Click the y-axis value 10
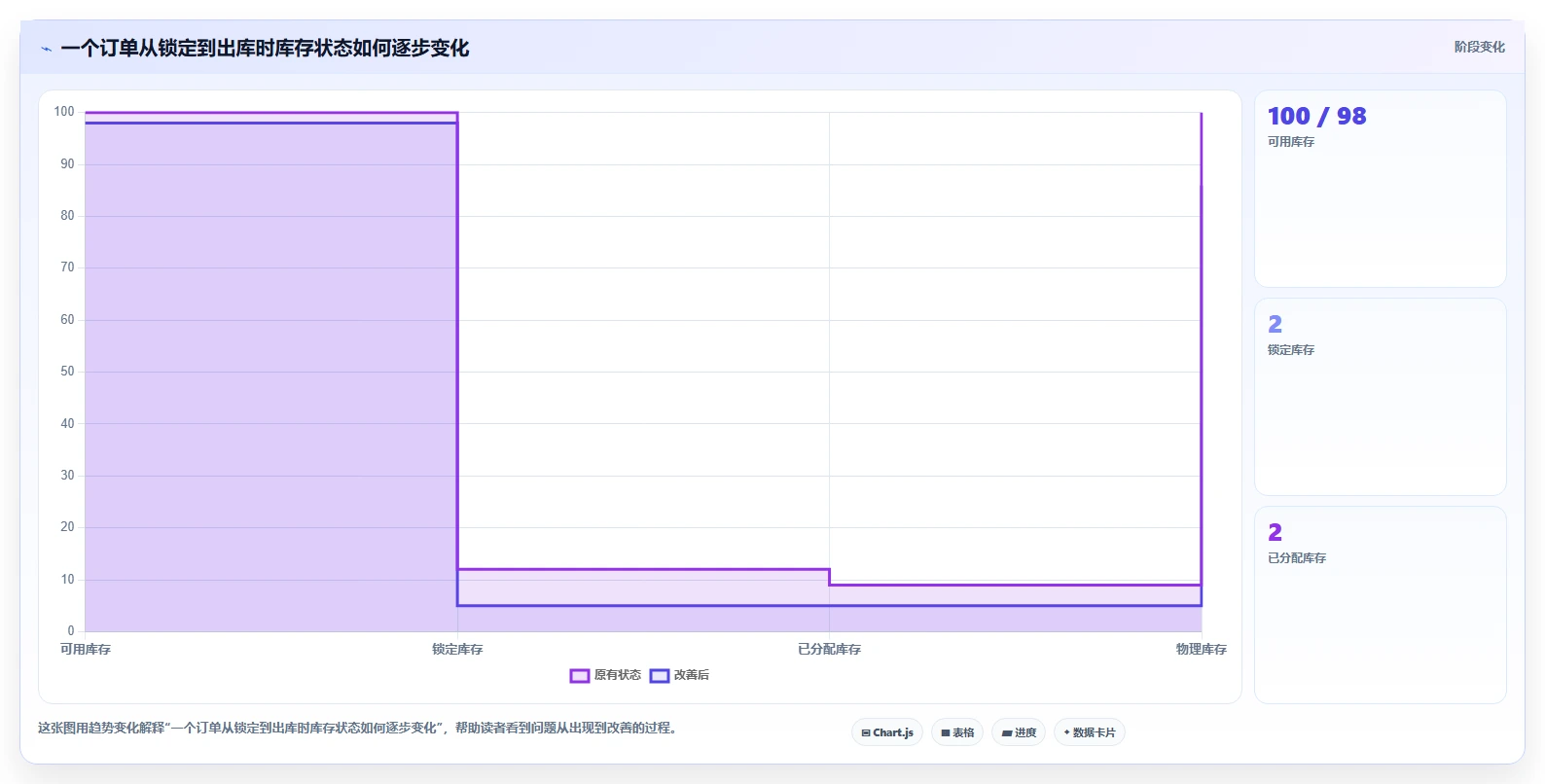Viewport: 1545px width, 784px height. point(67,580)
